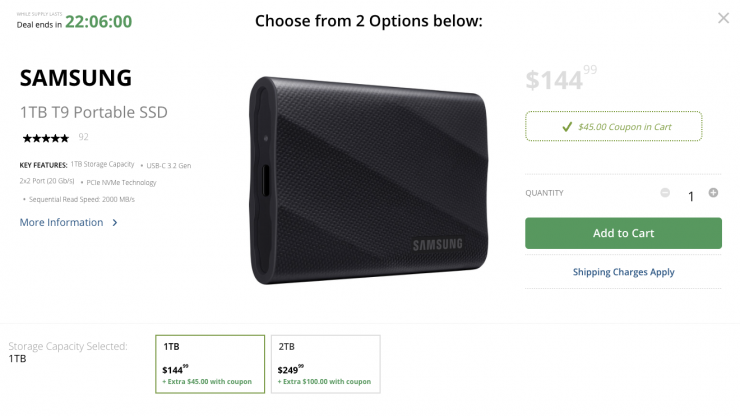
Task: Decrease quantity with the minus icon
Action: click(666, 192)
